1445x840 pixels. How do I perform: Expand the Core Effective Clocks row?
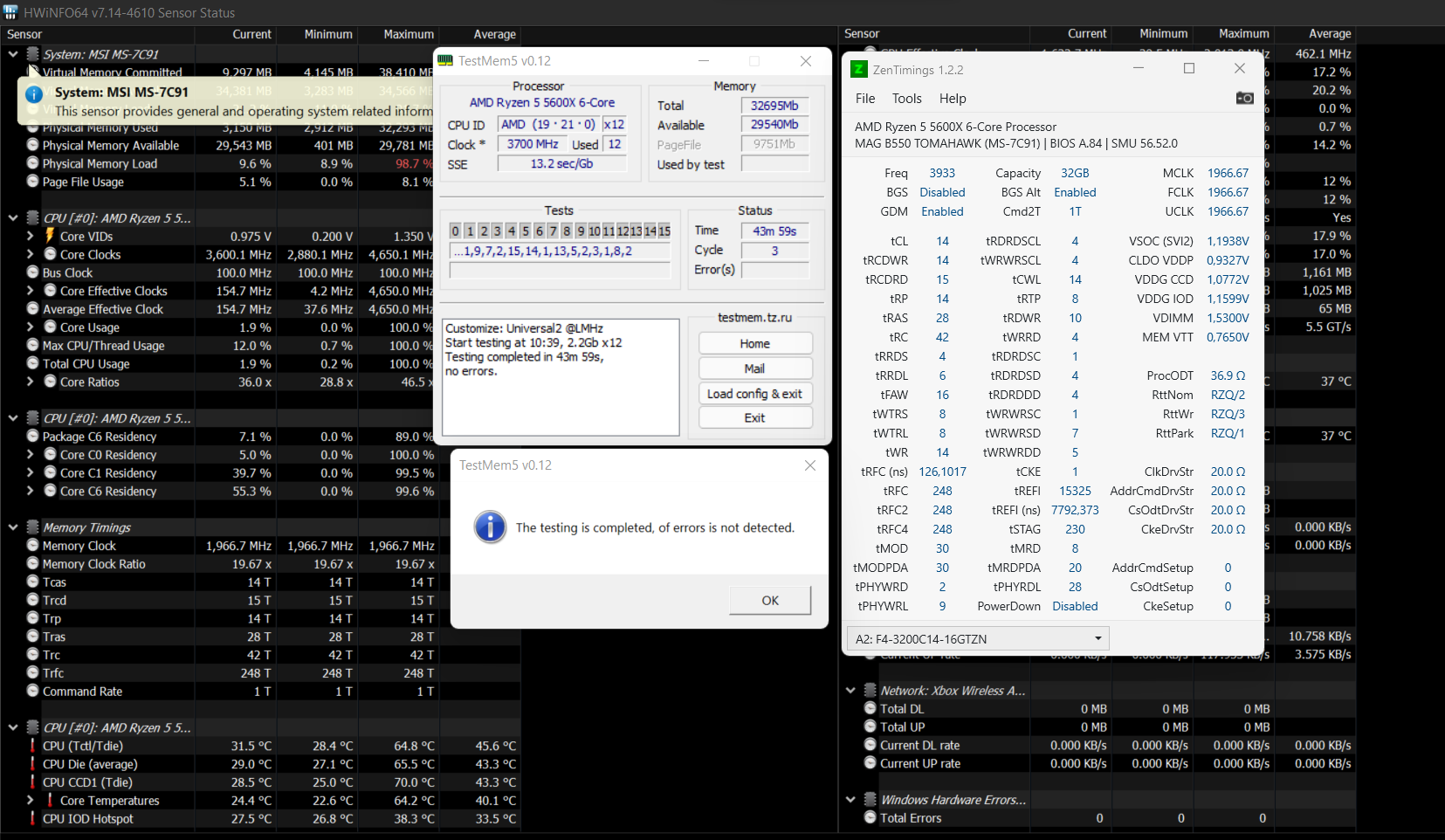[31, 291]
